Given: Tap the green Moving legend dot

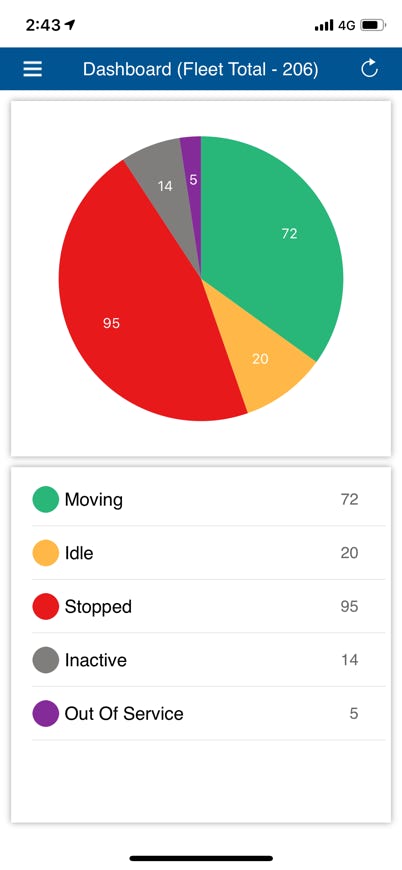Looking at the screenshot, I should coord(45,499).
